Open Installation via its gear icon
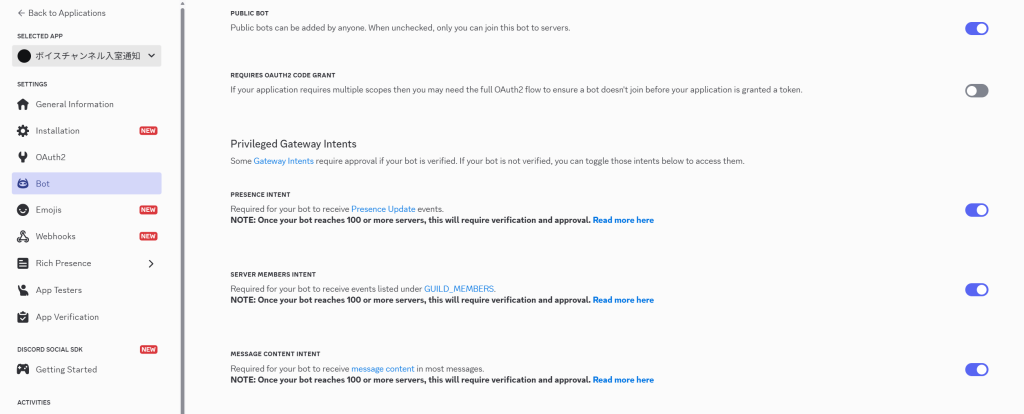Screen dimensions: 1024x414 (x=23, y=131)
